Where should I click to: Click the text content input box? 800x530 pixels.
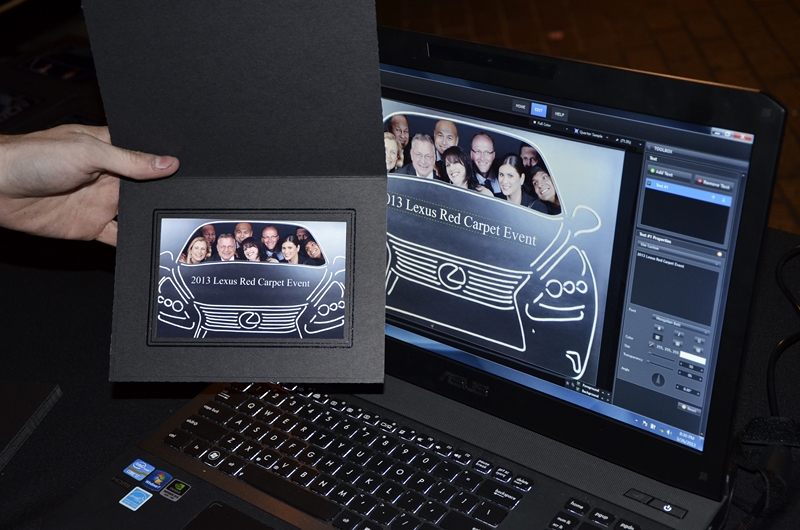[x=674, y=290]
